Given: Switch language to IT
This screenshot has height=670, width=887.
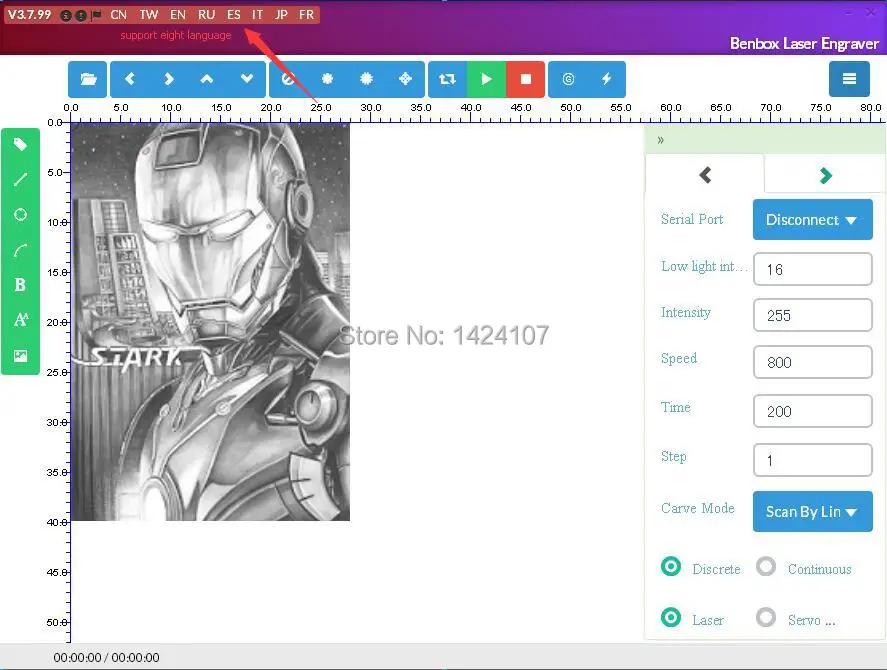Looking at the screenshot, I should pos(257,15).
